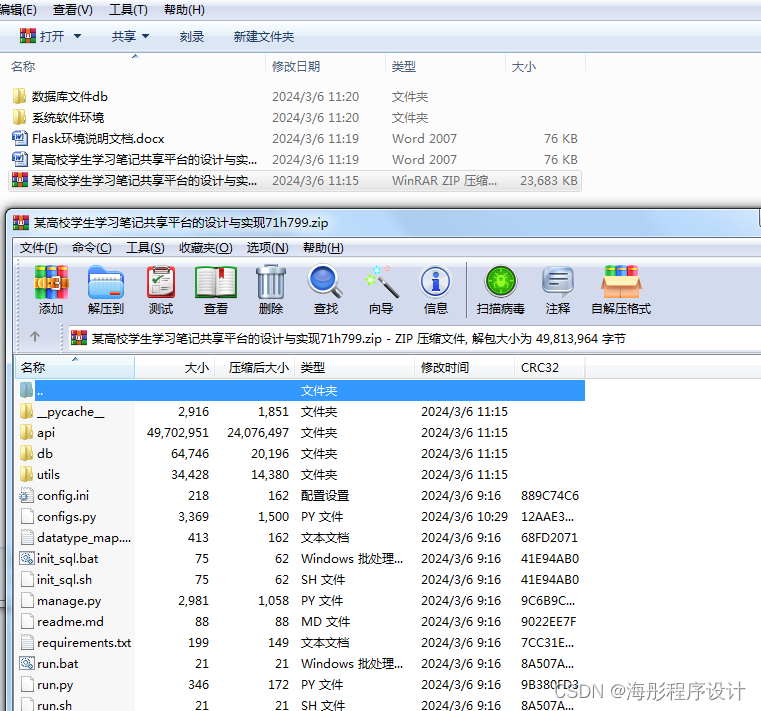The width and height of the screenshot is (761, 711).
Task: Select run.py in the archive list
Action: [300, 685]
